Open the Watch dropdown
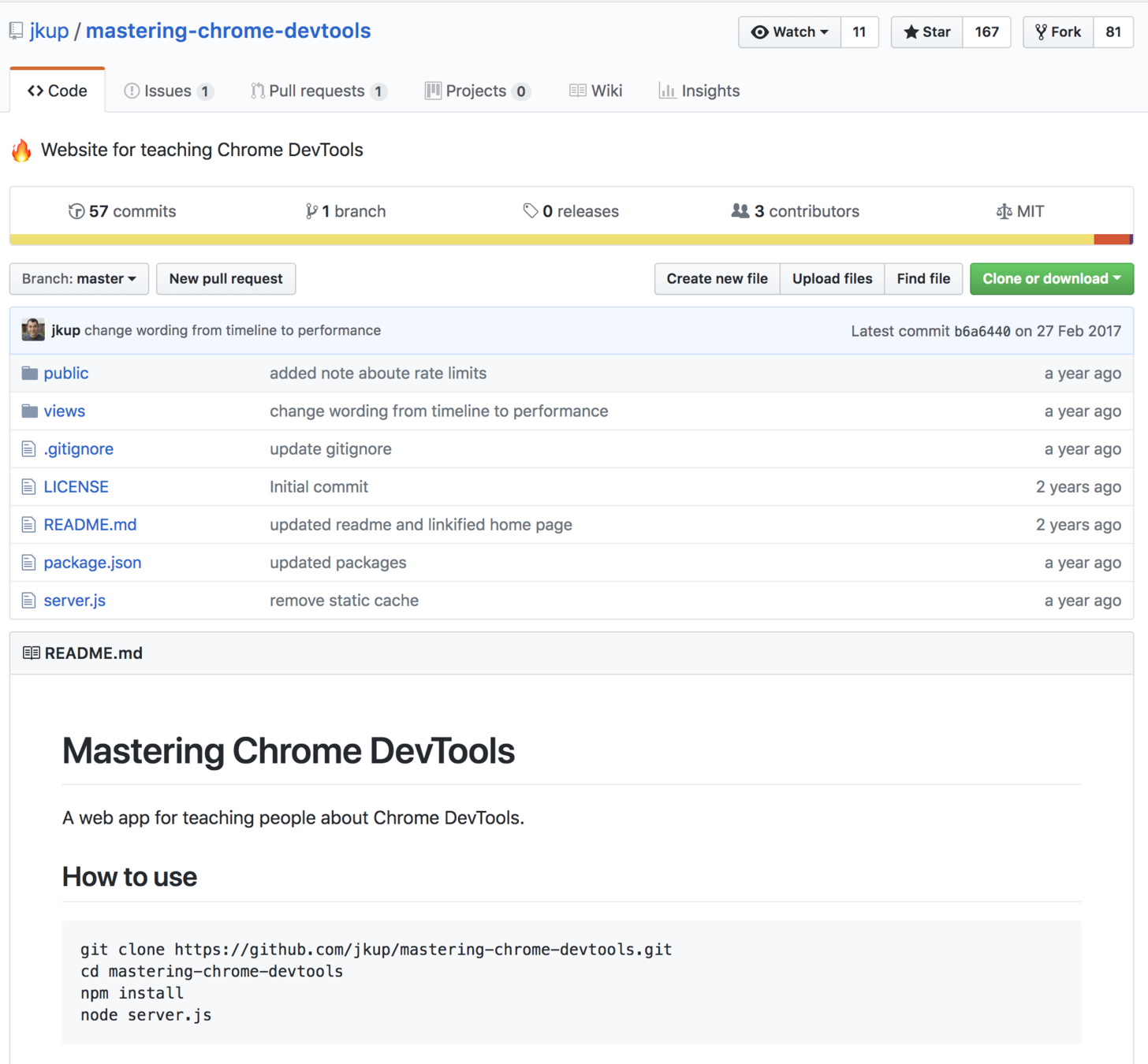Viewport: 1148px width, 1064px height. [x=789, y=32]
